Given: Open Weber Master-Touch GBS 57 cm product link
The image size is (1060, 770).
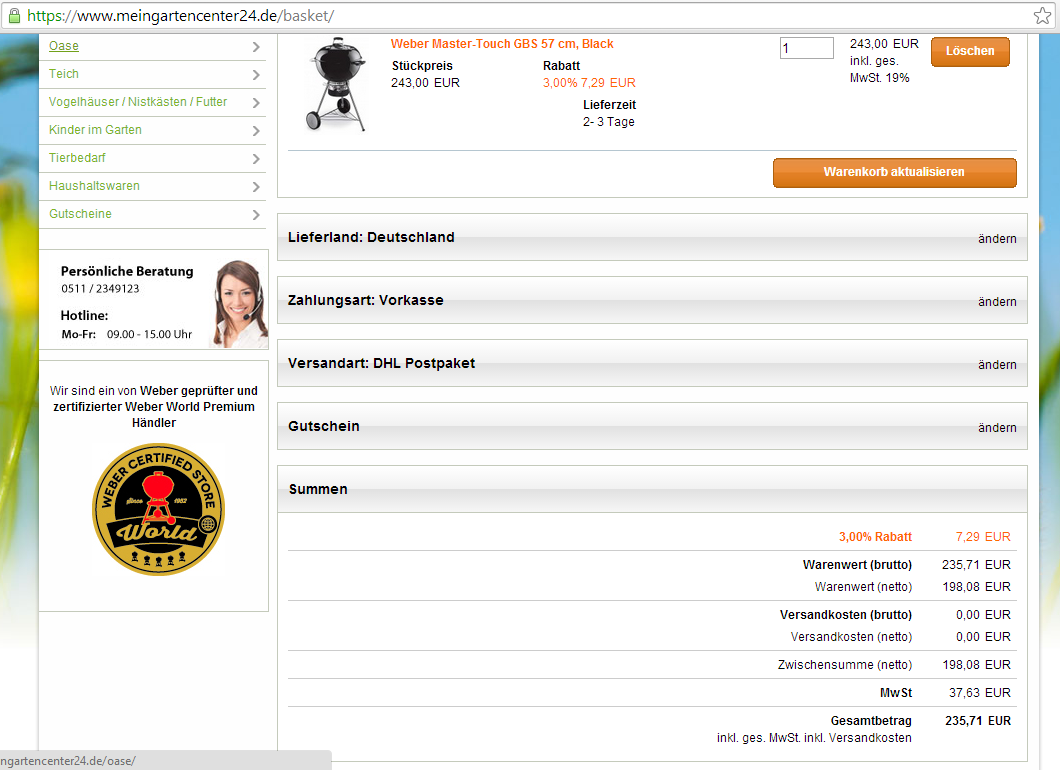Looking at the screenshot, I should point(502,44).
